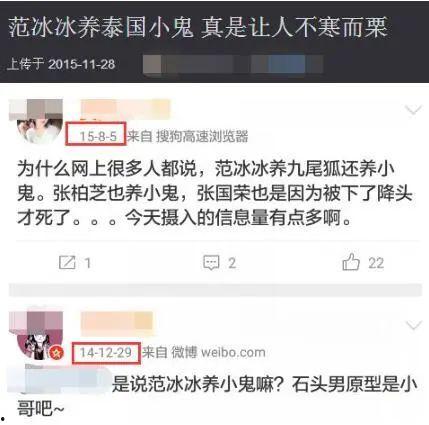Click the 14-12-29 post date
429x425 pixels.
106,352
